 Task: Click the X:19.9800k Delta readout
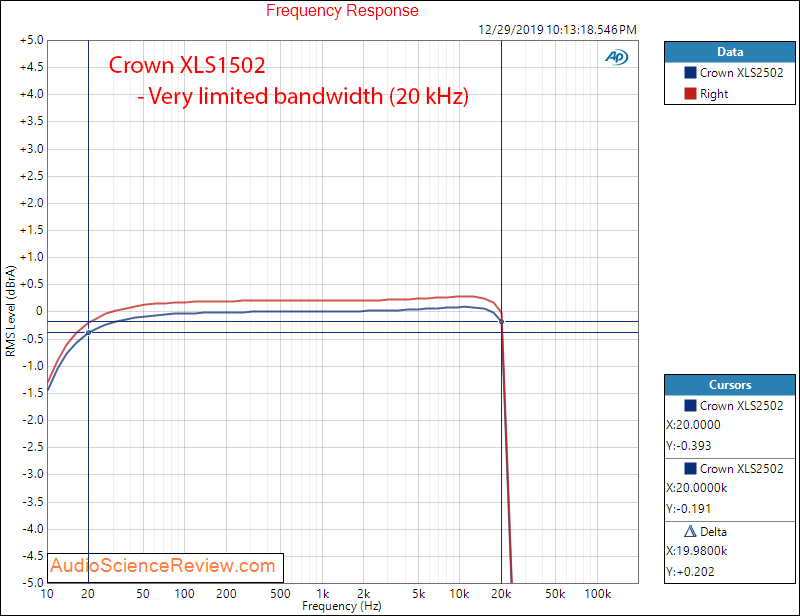[x=699, y=552]
